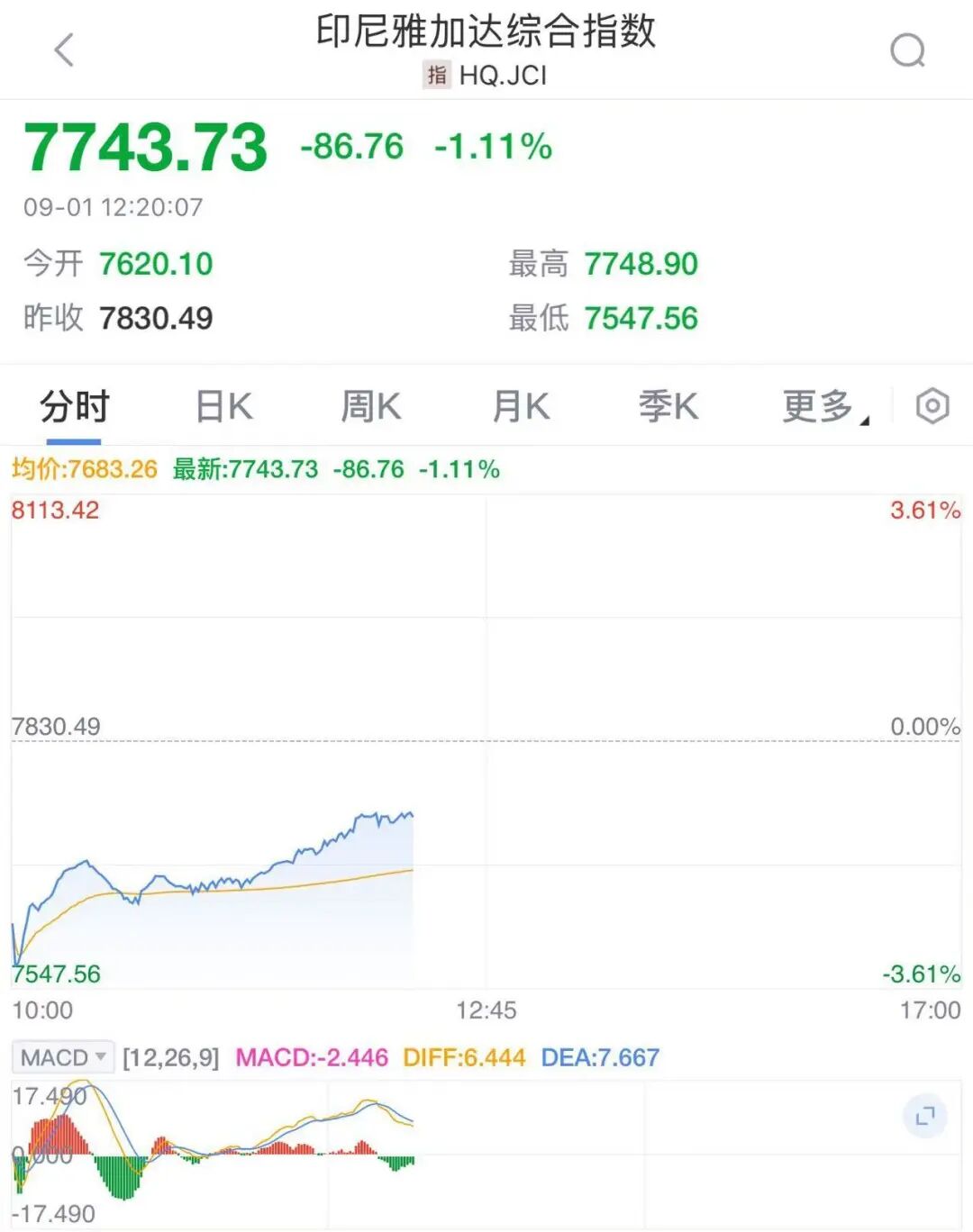Open the MACD indicator dropdown
973x1232 pixels.
(x=63, y=1057)
